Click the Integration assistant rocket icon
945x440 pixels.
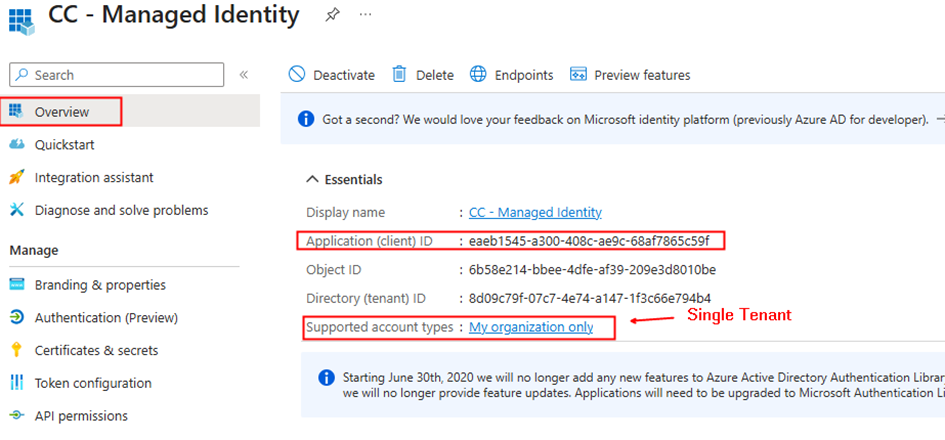coord(17,177)
